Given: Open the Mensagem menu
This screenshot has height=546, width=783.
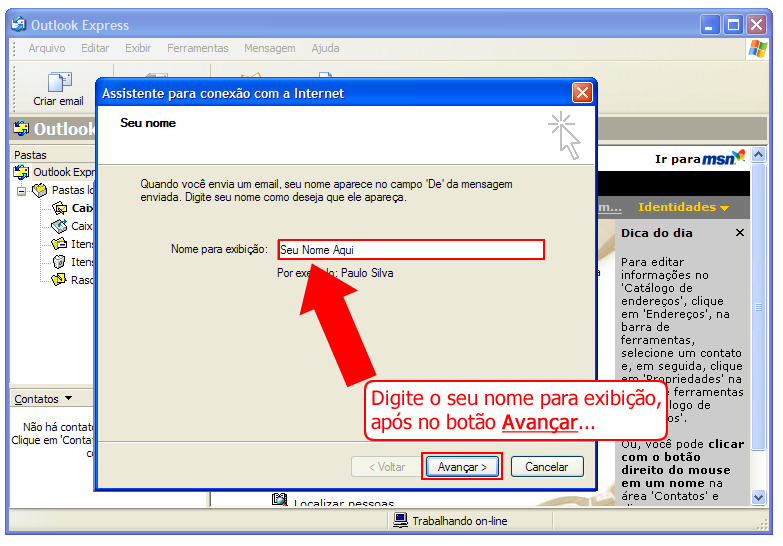Looking at the screenshot, I should pos(270,48).
